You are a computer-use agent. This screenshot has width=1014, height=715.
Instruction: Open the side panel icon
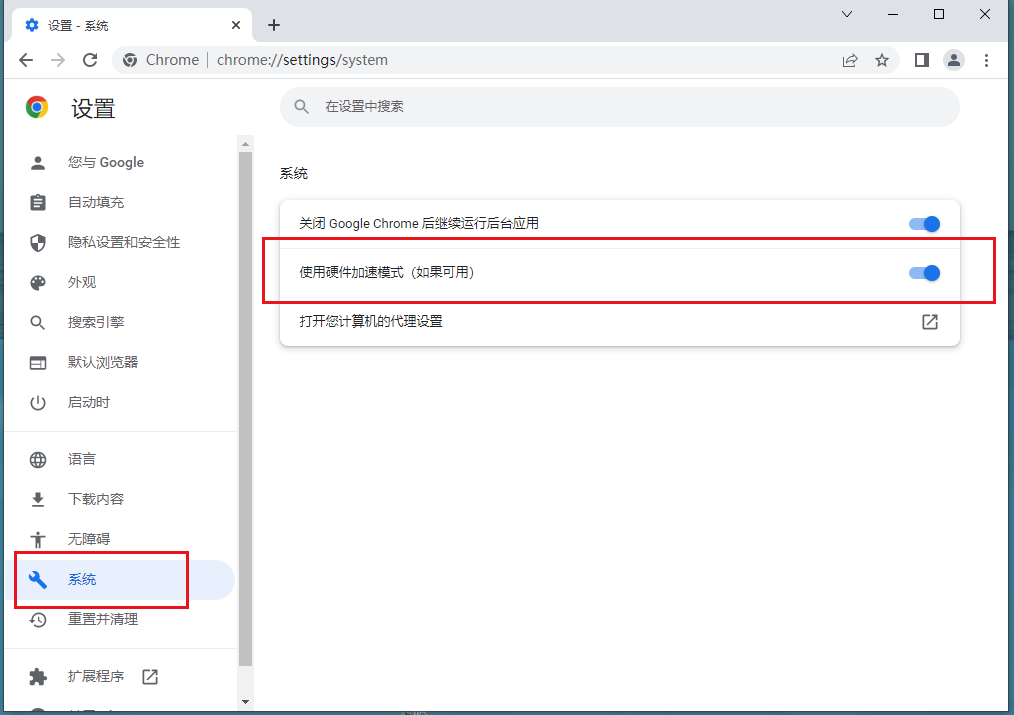(922, 60)
